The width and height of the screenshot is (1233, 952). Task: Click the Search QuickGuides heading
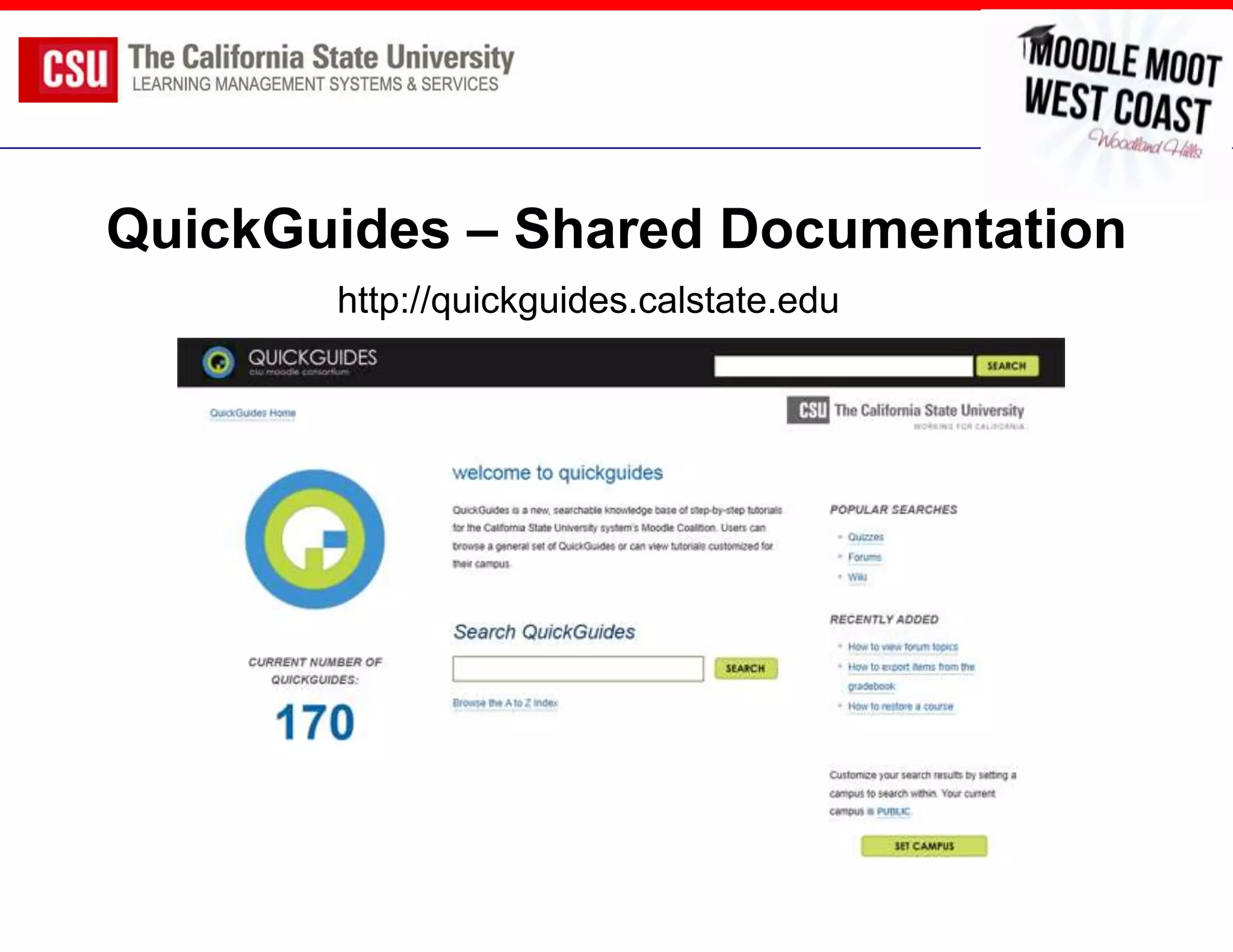(x=544, y=632)
